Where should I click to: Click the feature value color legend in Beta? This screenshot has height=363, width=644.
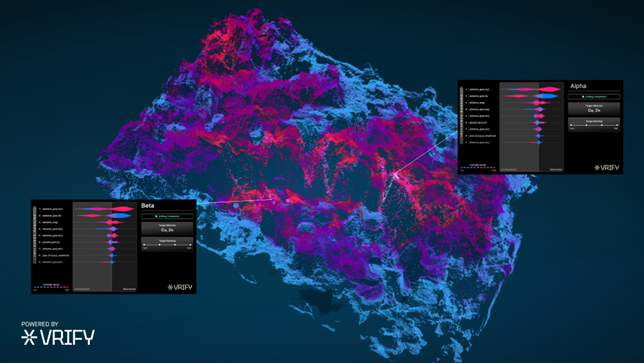(x=51, y=287)
